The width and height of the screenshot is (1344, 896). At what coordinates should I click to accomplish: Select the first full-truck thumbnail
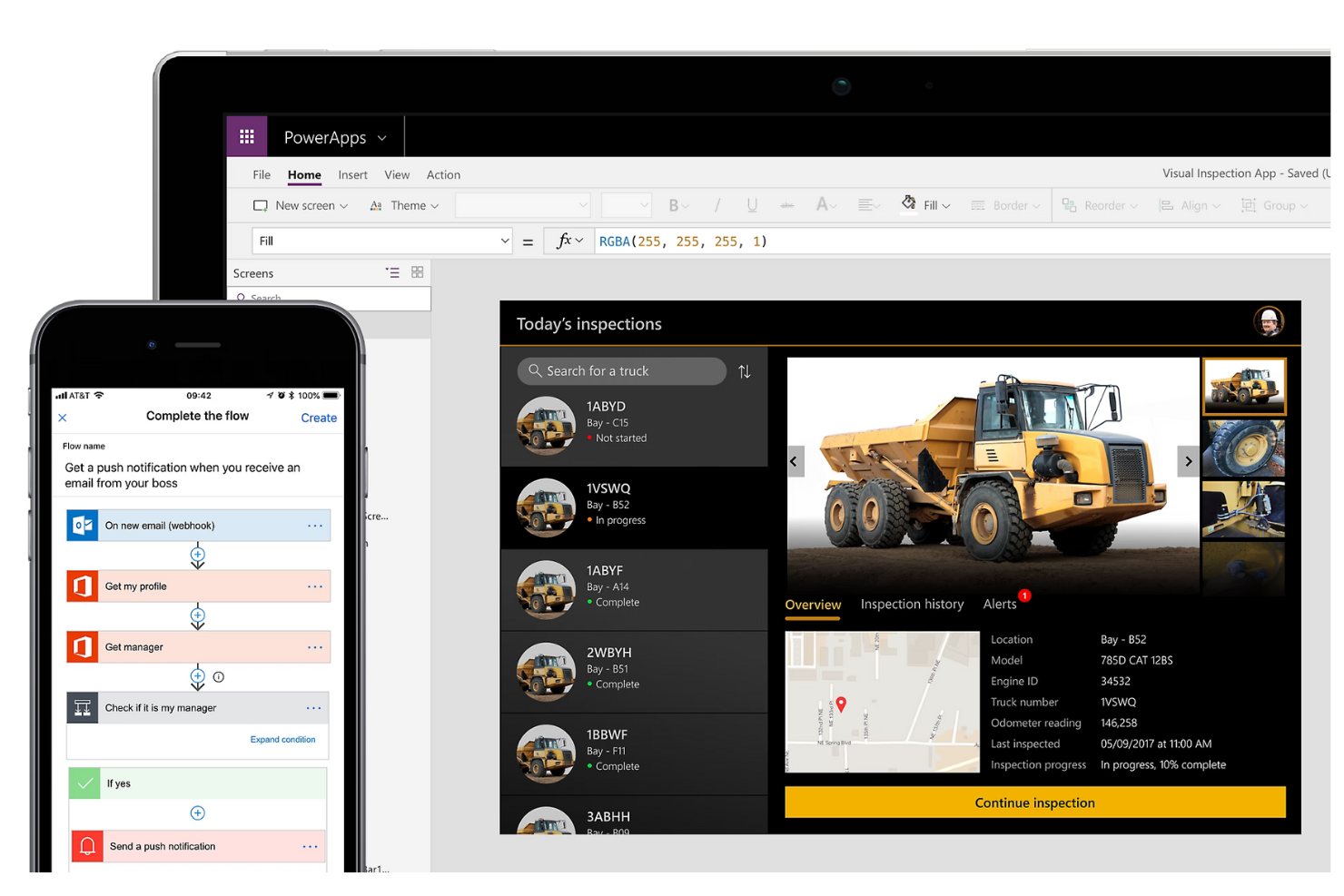click(x=1244, y=386)
